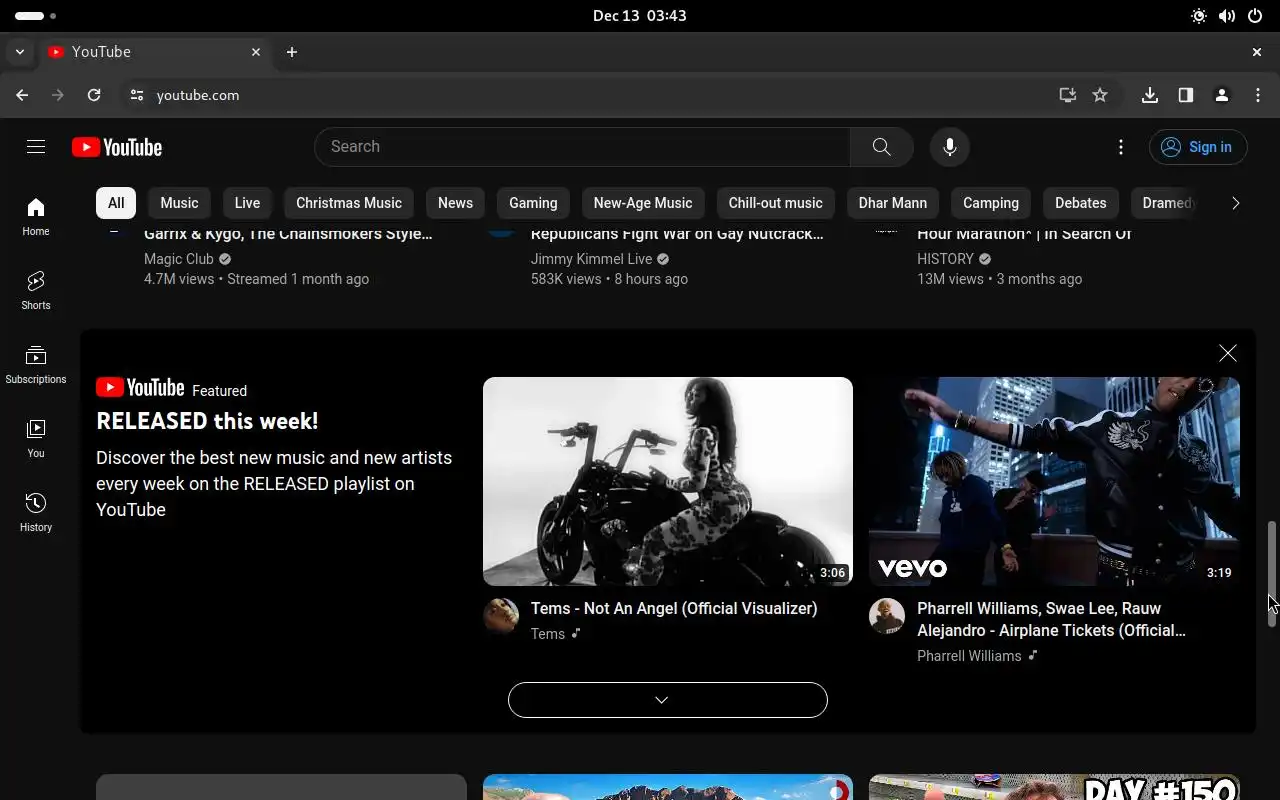Show more category chips with right arrow
This screenshot has height=800, width=1280.
click(1236, 203)
